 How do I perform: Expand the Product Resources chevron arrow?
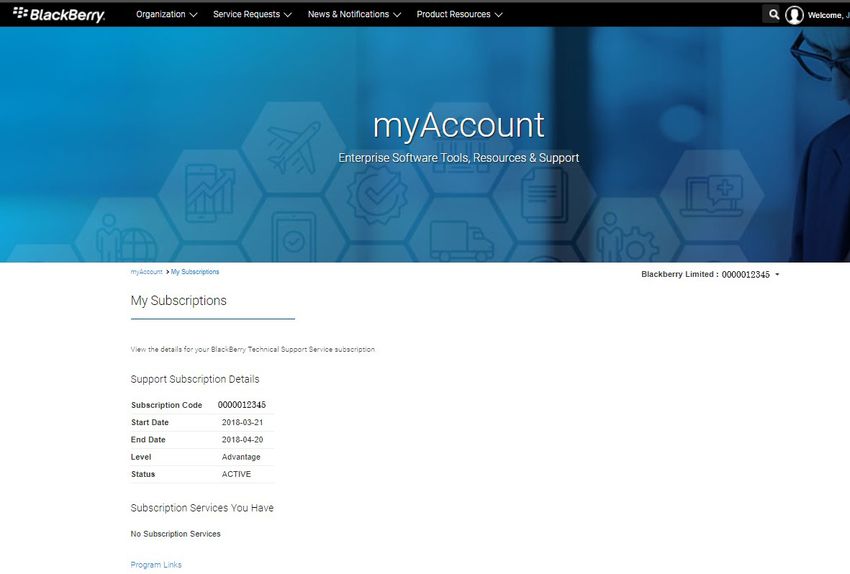[498, 15]
